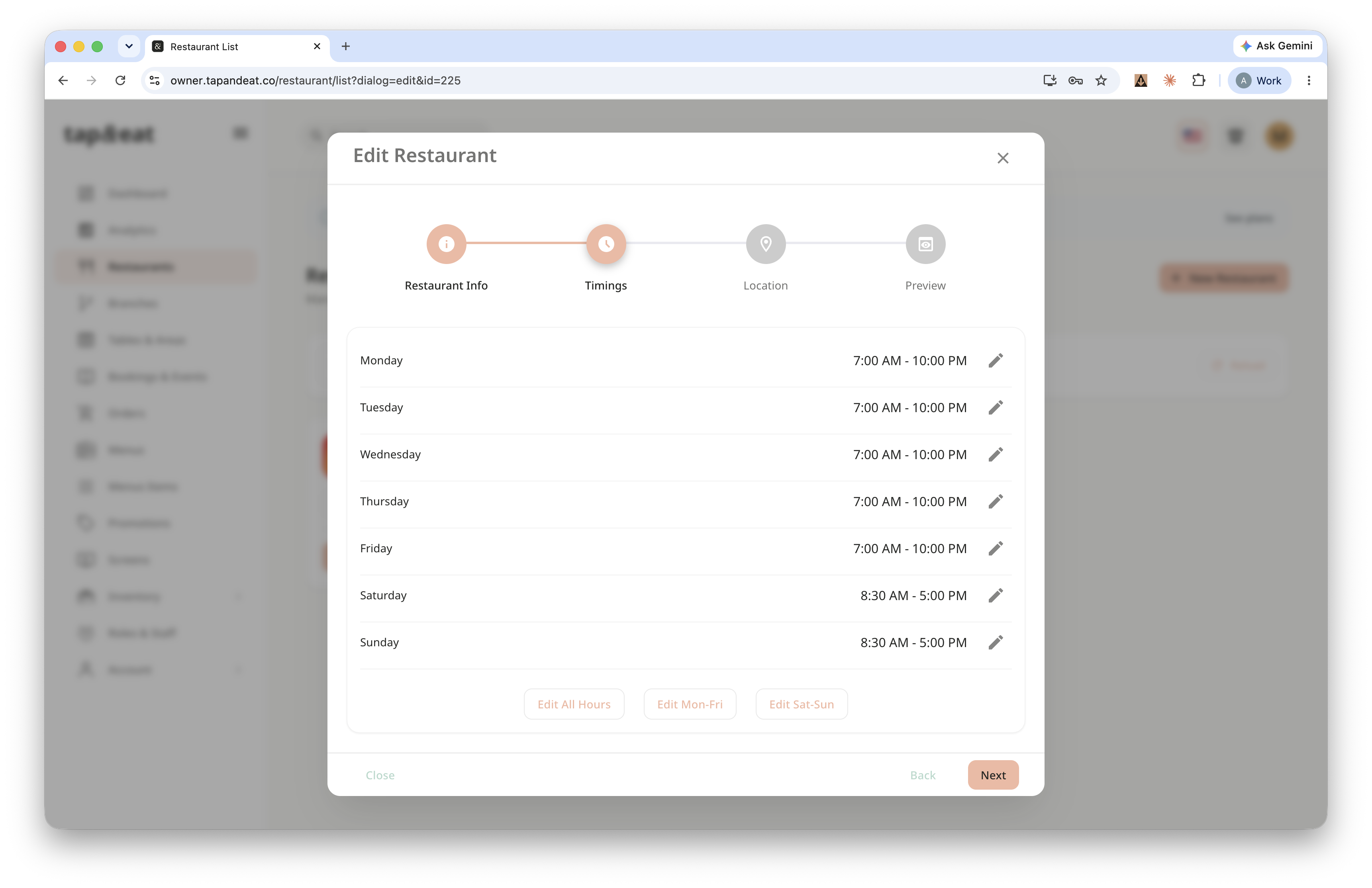This screenshot has width=1372, height=888.
Task: Edit Friday hours with pencil icon
Action: 996,549
